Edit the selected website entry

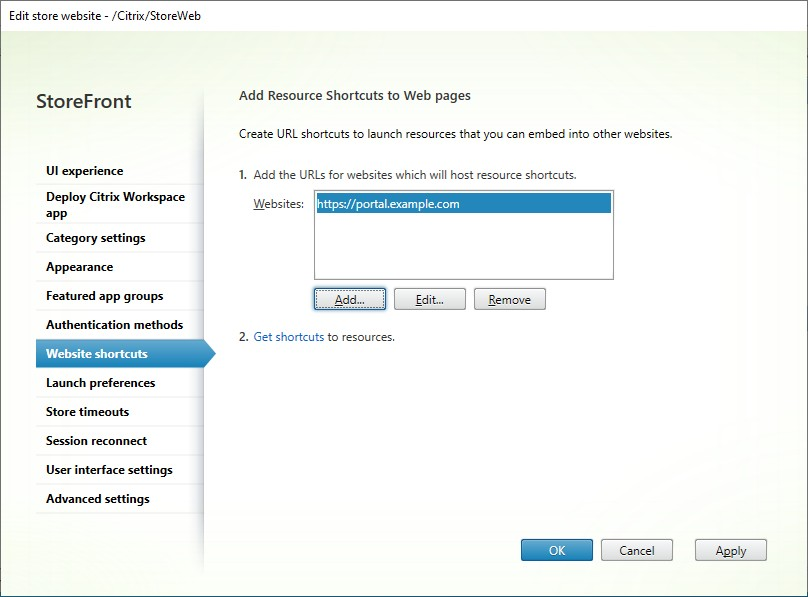tap(429, 298)
